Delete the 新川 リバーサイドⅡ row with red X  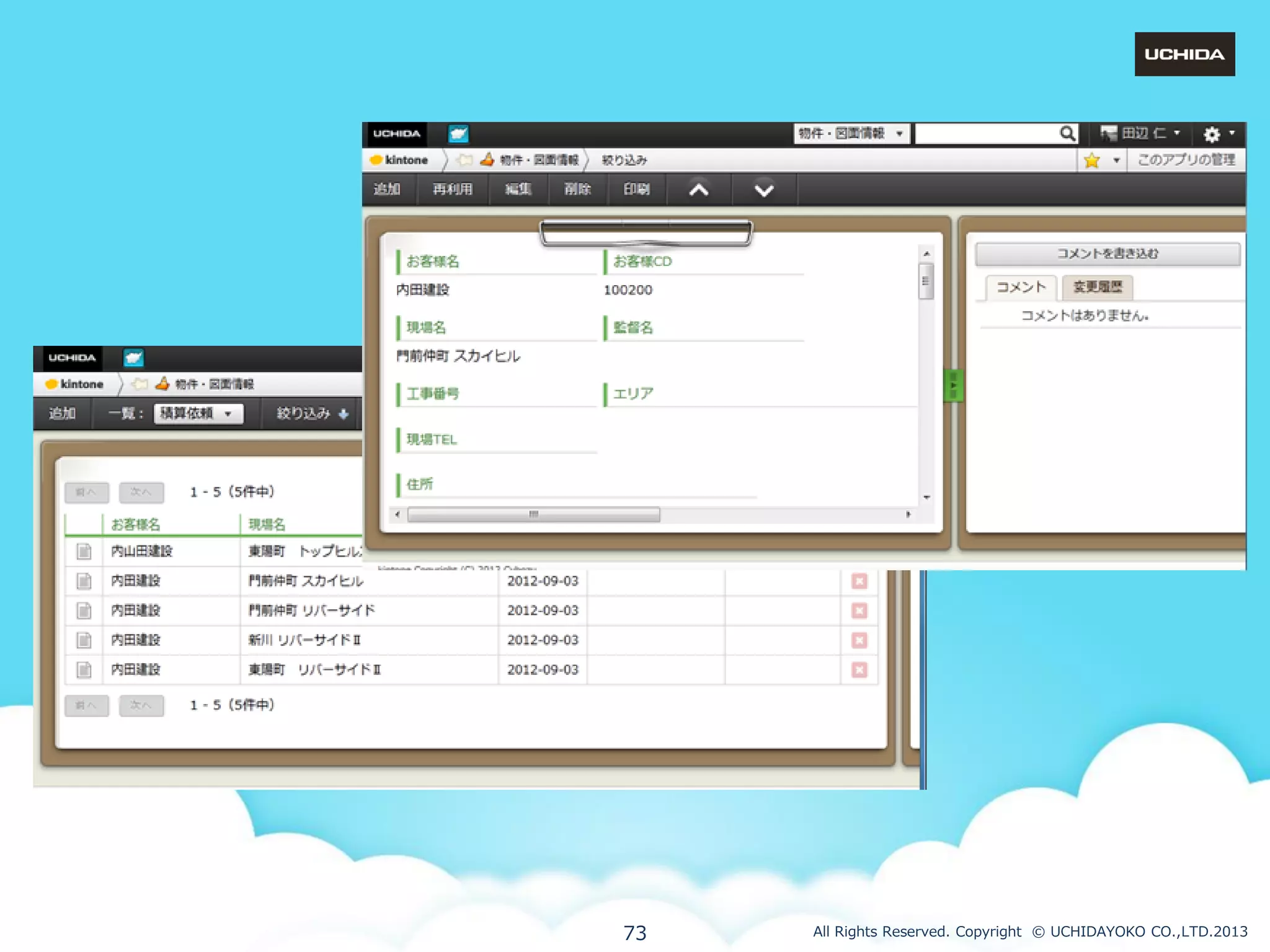(859, 640)
